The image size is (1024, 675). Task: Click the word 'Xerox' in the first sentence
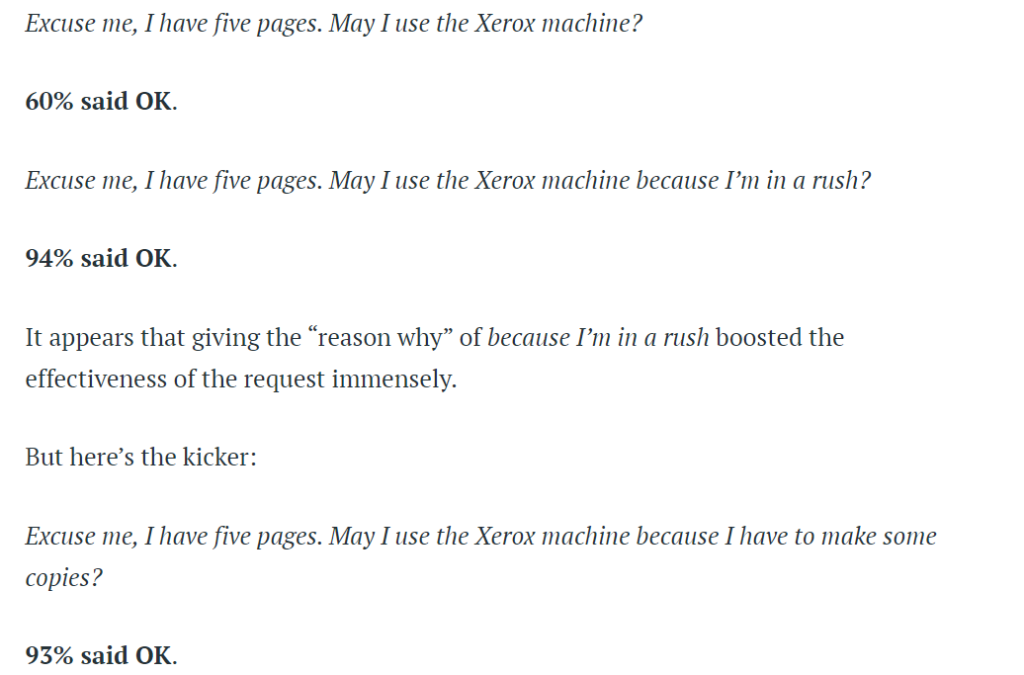tap(504, 24)
